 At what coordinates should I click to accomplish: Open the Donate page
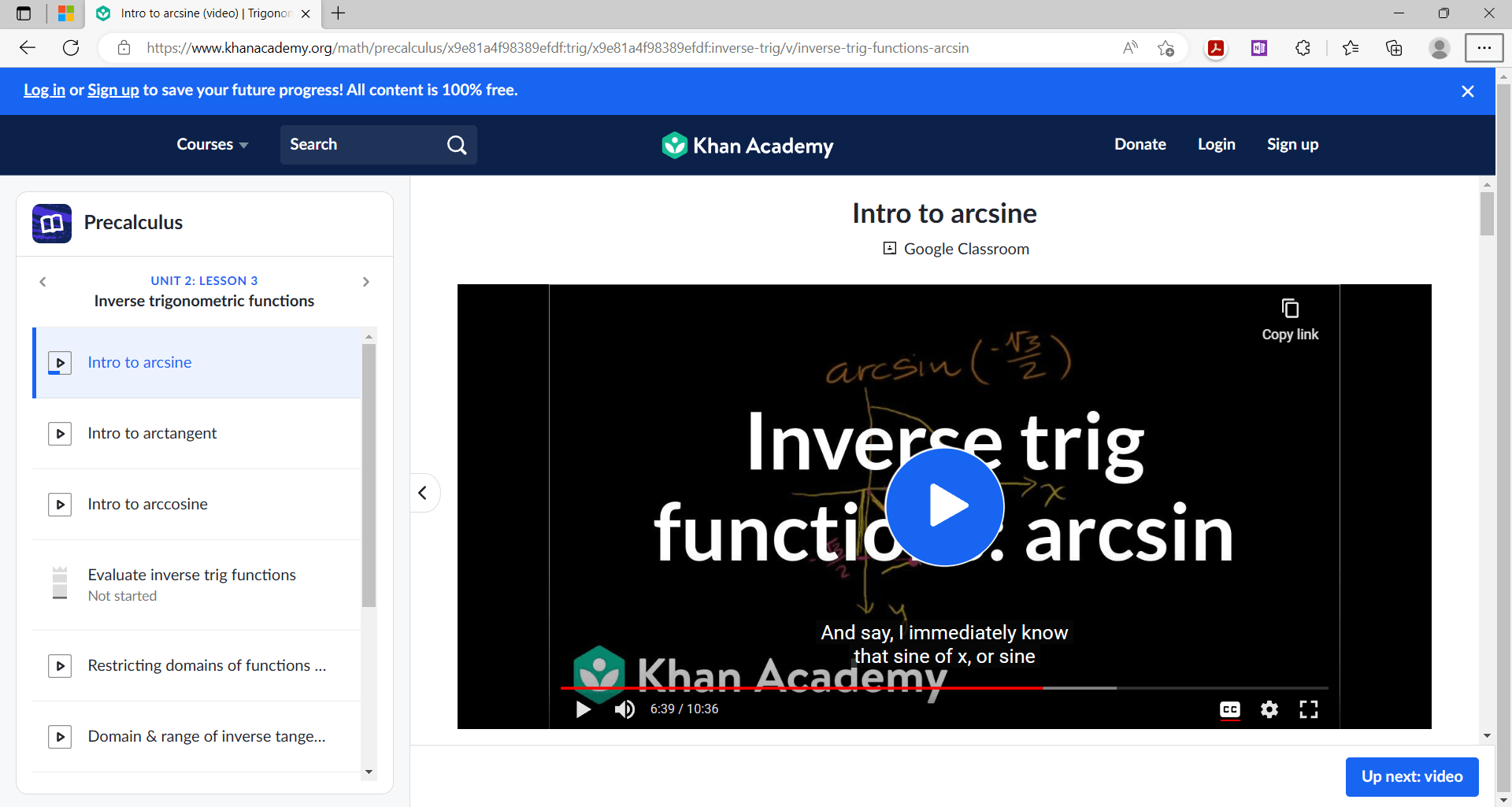1140,145
